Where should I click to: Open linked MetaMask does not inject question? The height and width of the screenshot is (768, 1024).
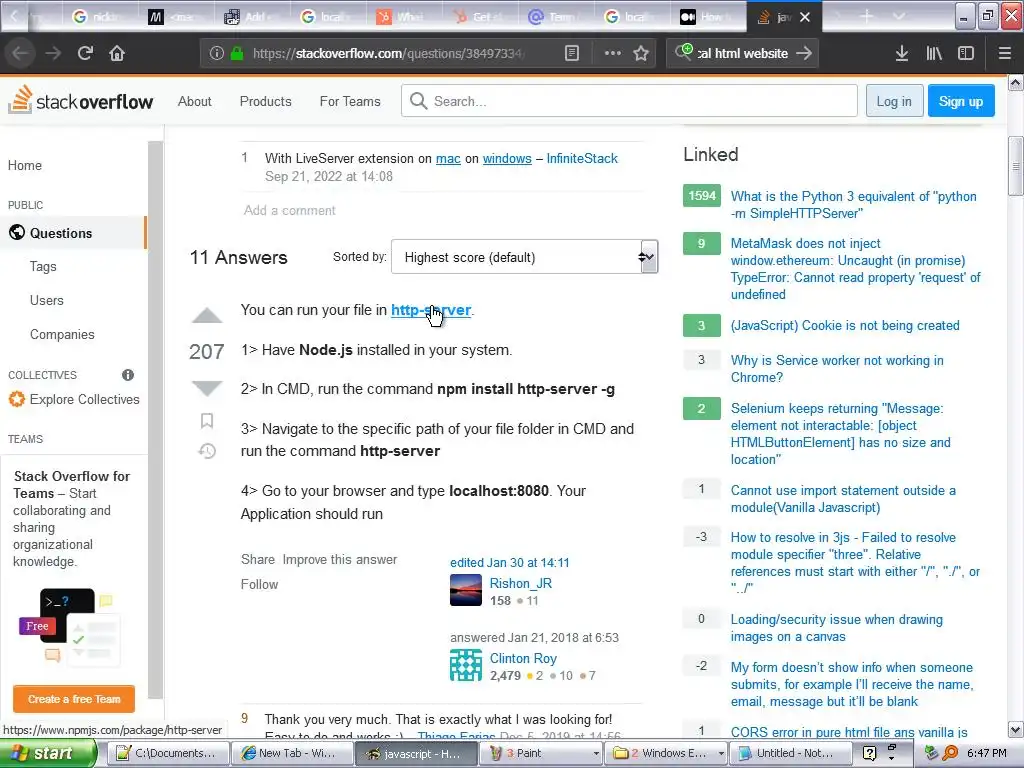856,268
